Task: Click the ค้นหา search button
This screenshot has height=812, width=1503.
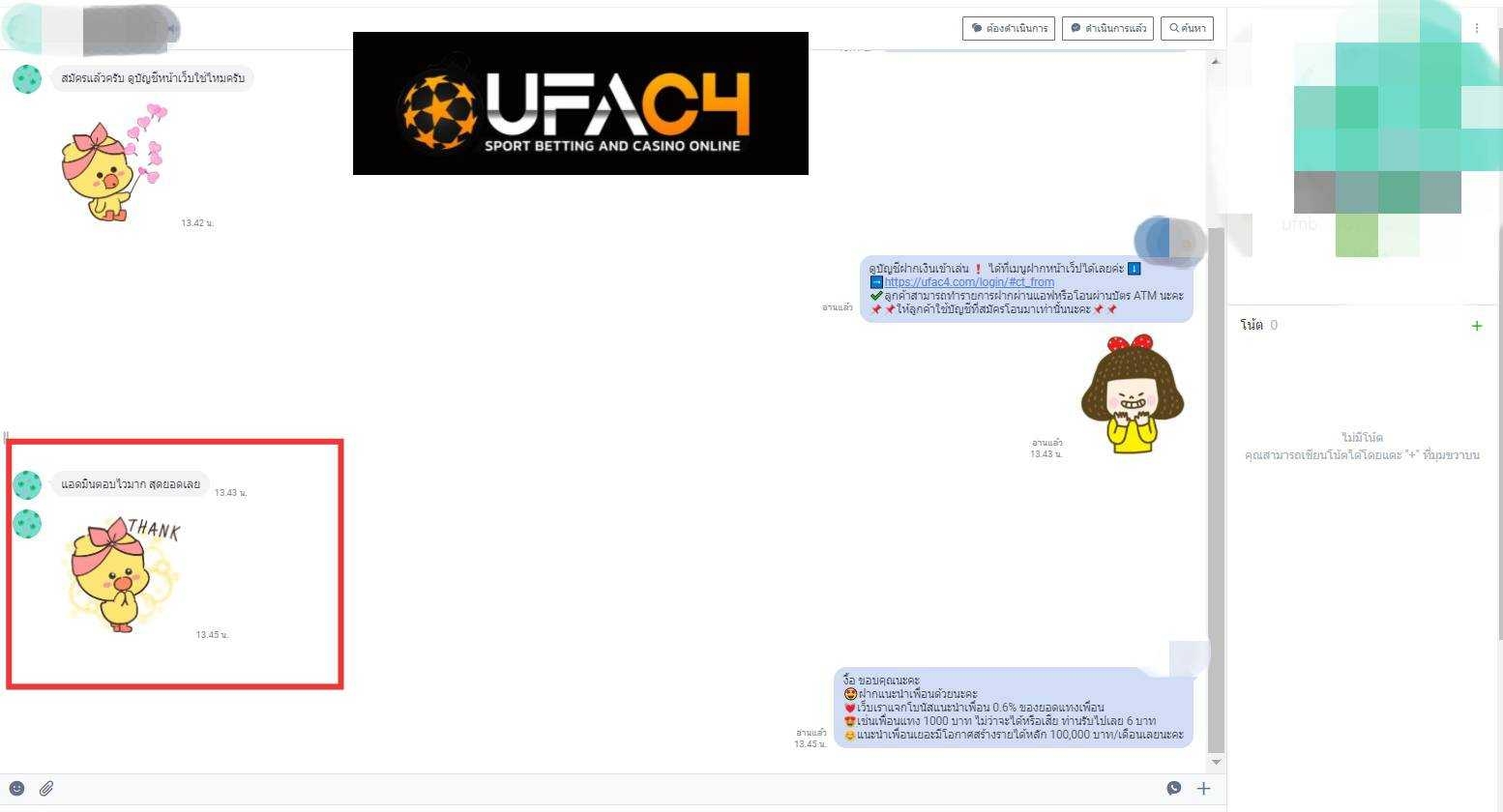Action: 1187,28
